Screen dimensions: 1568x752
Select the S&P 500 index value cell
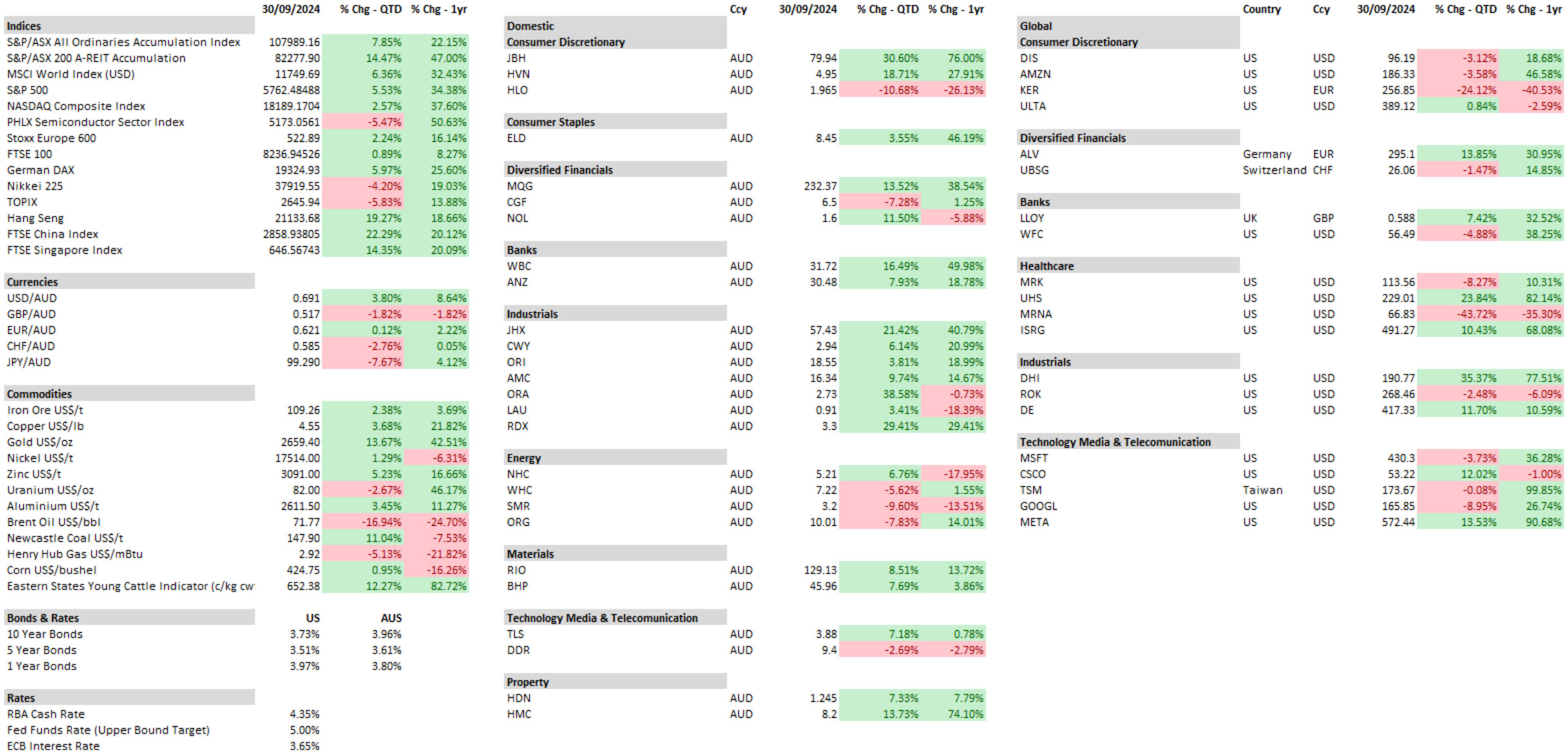pos(291,90)
